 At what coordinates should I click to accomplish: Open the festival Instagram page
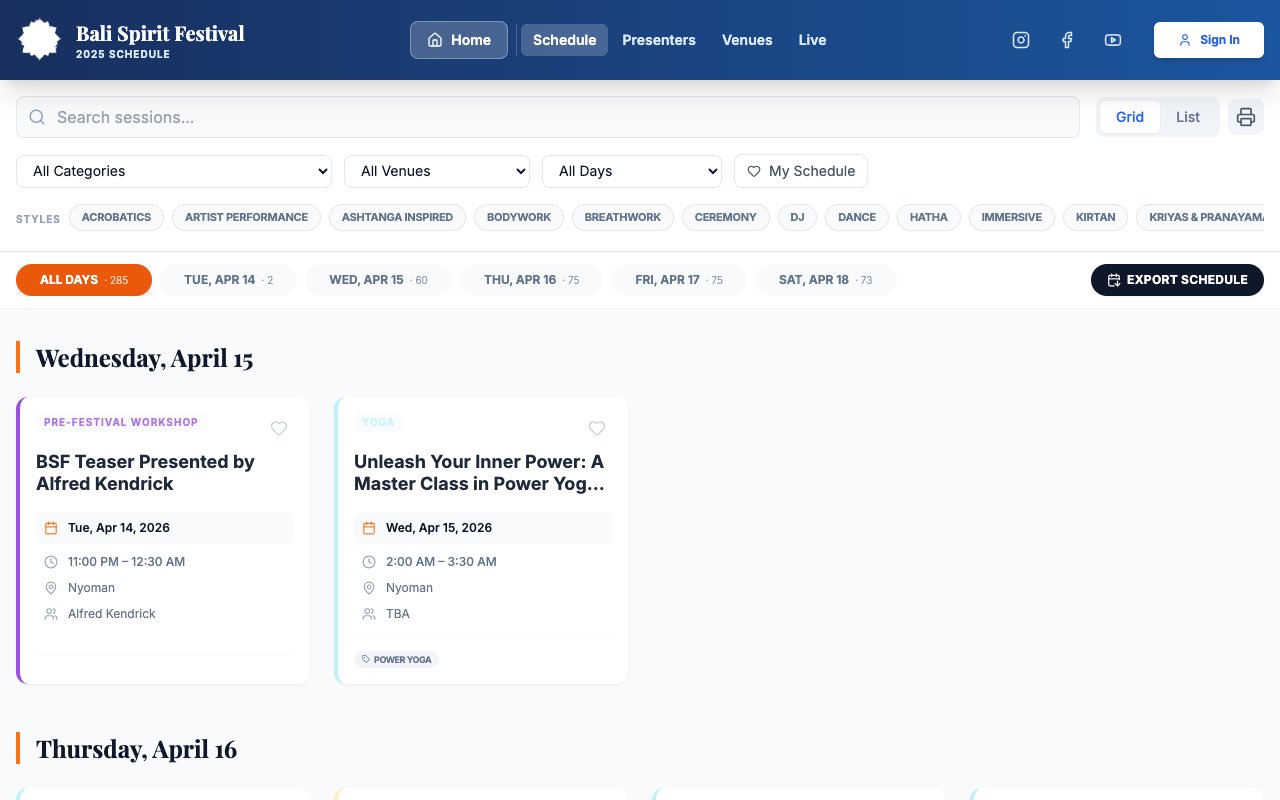coord(1020,40)
